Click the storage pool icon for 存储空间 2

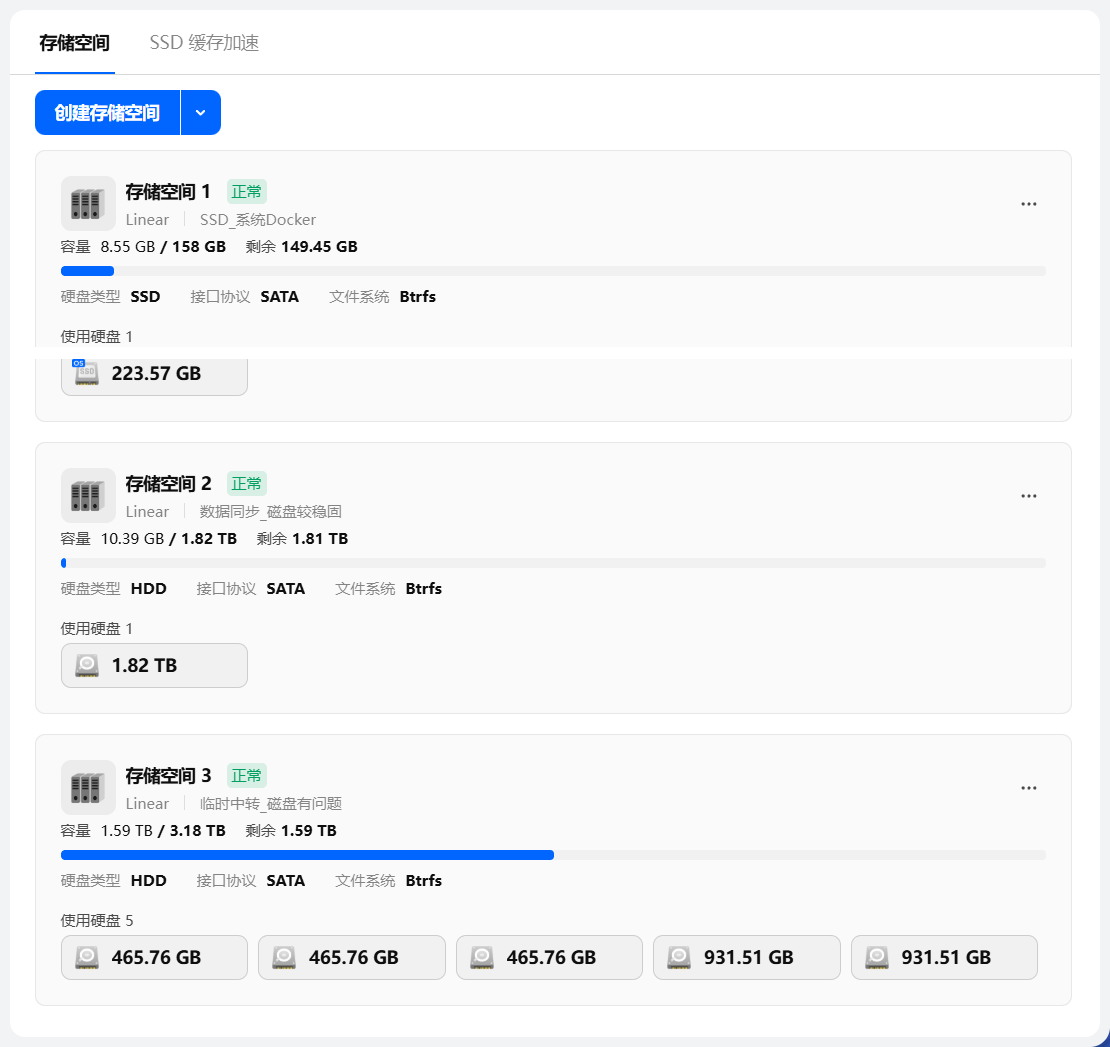click(88, 496)
